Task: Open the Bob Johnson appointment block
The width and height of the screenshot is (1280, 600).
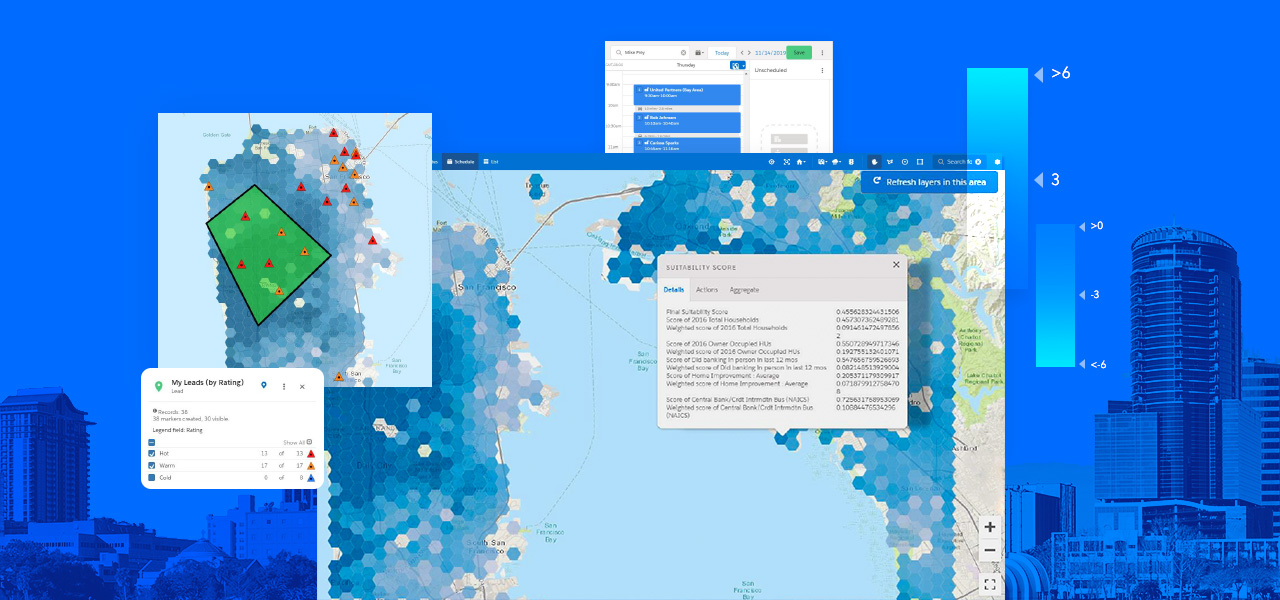Action: 687,122
